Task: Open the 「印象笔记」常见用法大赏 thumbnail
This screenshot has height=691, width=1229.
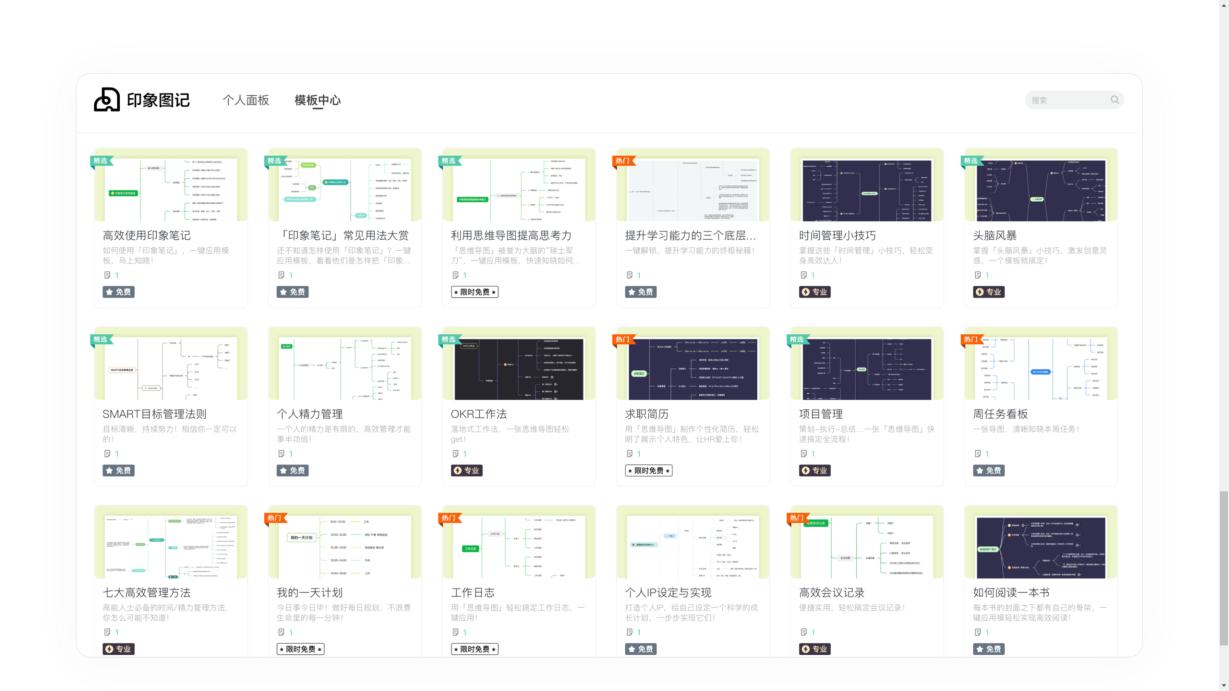Action: [x=345, y=185]
